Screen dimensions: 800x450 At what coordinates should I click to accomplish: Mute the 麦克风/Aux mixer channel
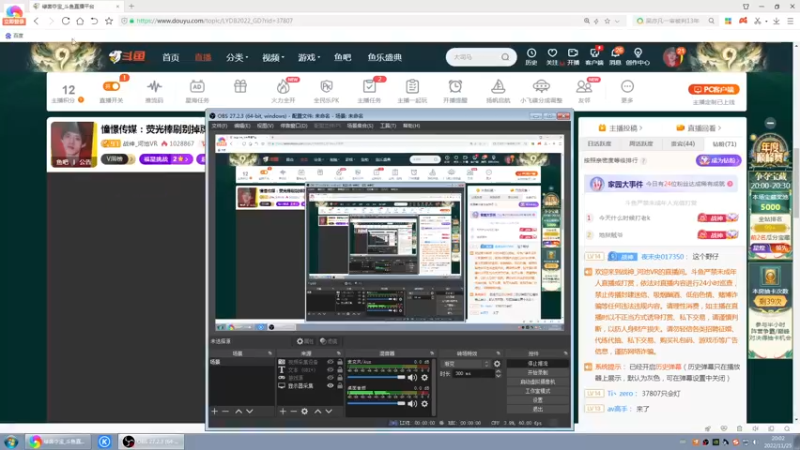[x=412, y=378]
